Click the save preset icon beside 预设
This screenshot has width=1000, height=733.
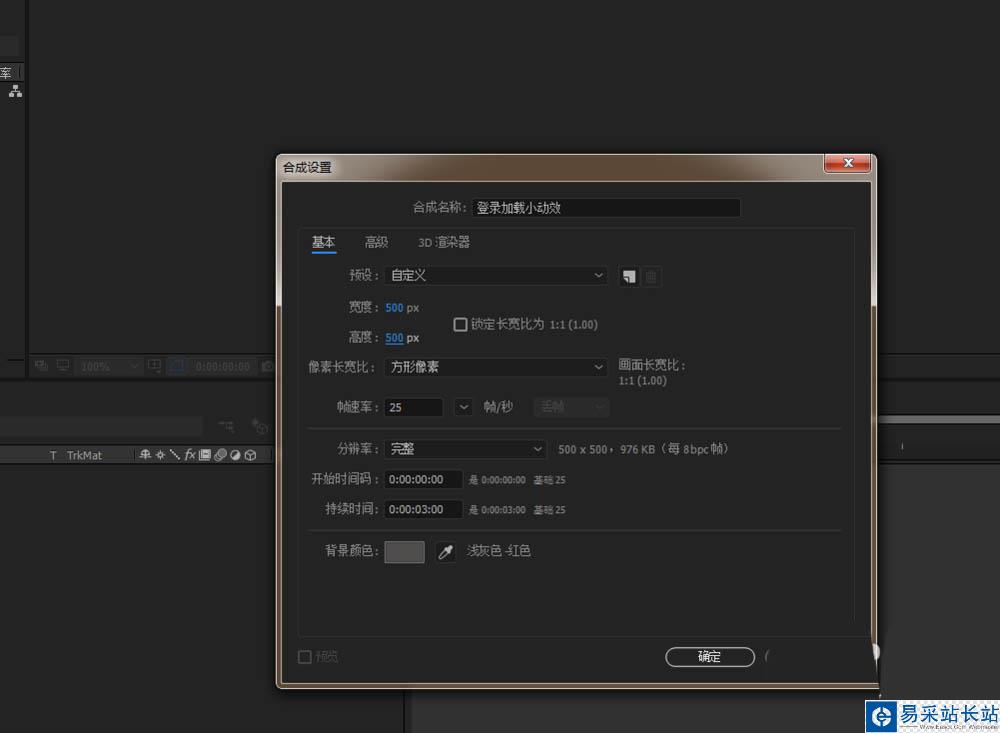tap(629, 276)
